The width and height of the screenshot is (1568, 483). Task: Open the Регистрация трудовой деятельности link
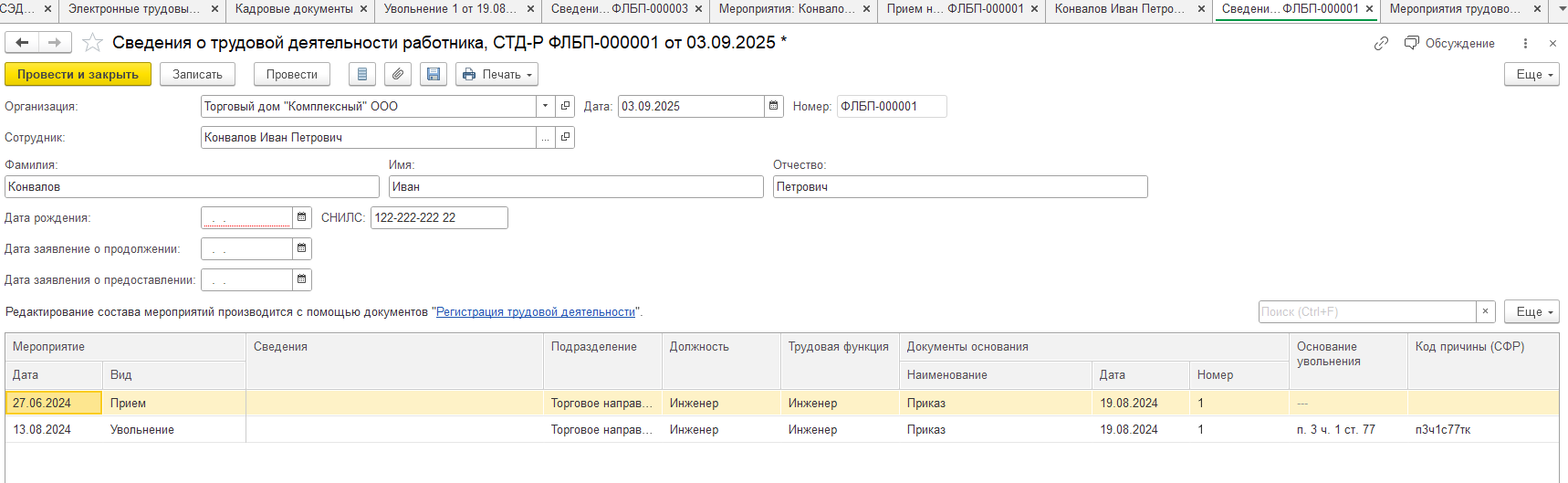[x=536, y=312]
